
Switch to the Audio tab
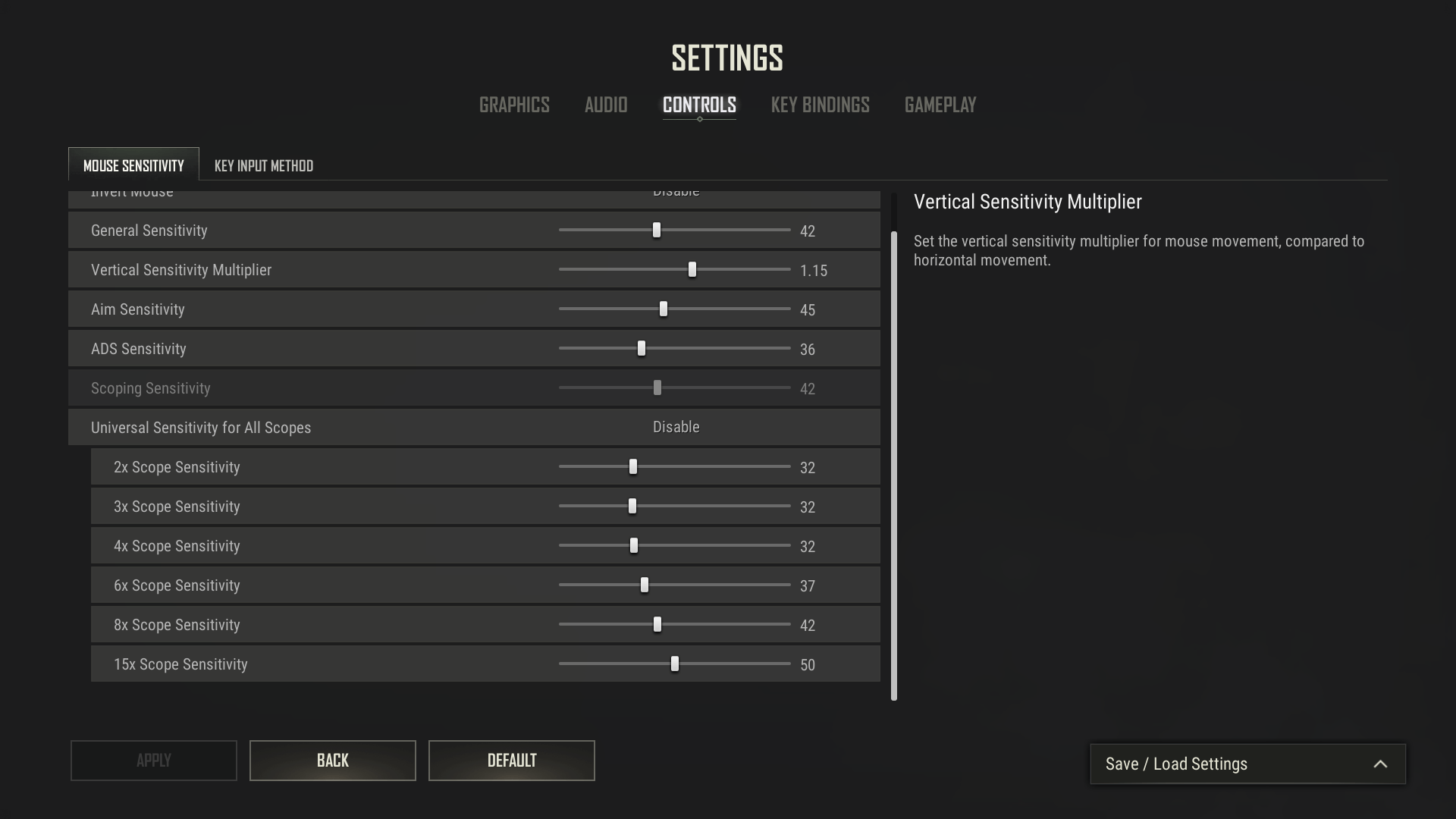pos(606,105)
